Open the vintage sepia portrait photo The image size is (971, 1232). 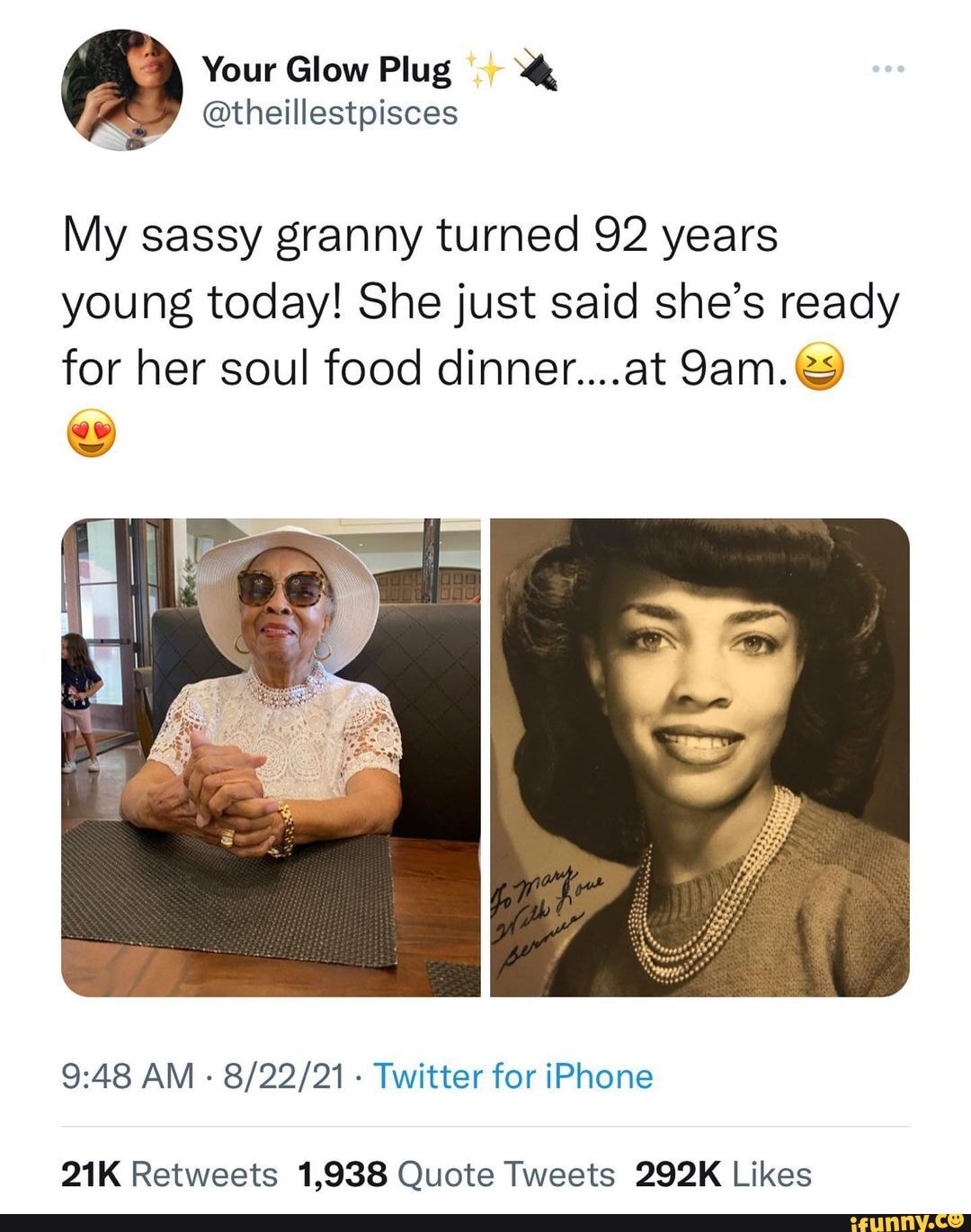point(699,757)
